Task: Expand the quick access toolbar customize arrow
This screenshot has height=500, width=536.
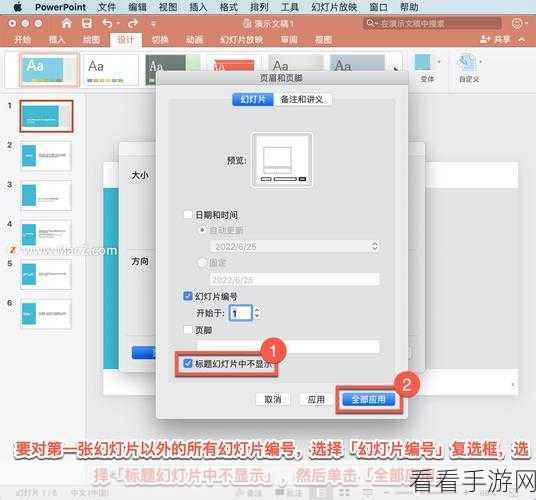Action: pyautogui.click(x=154, y=24)
